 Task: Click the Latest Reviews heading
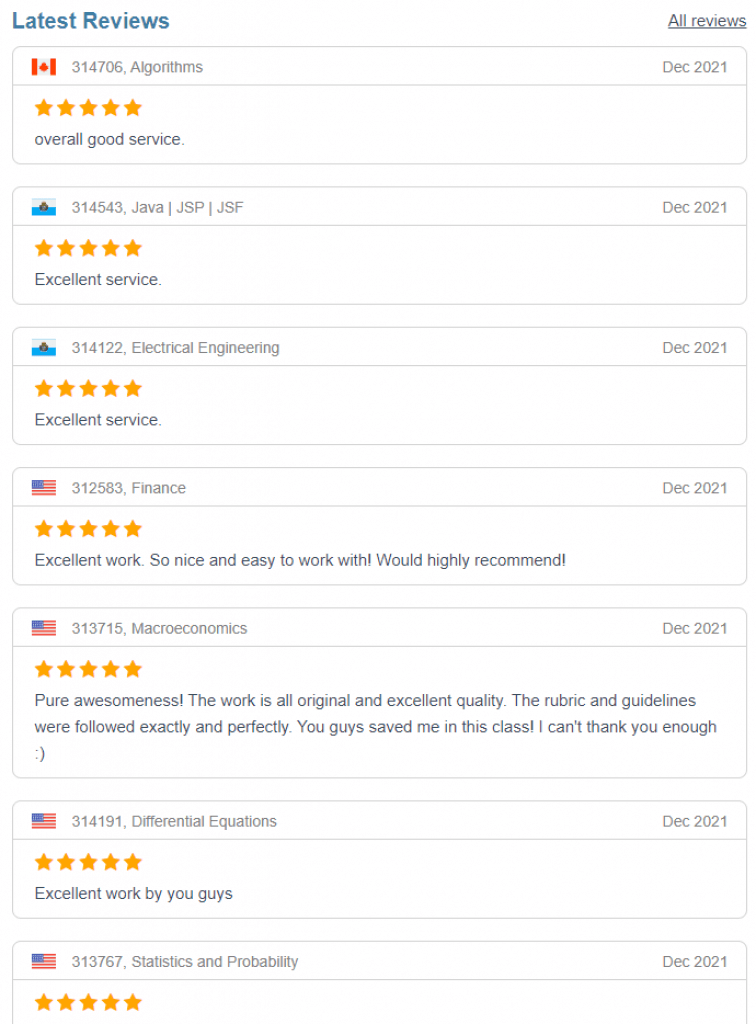(x=90, y=20)
